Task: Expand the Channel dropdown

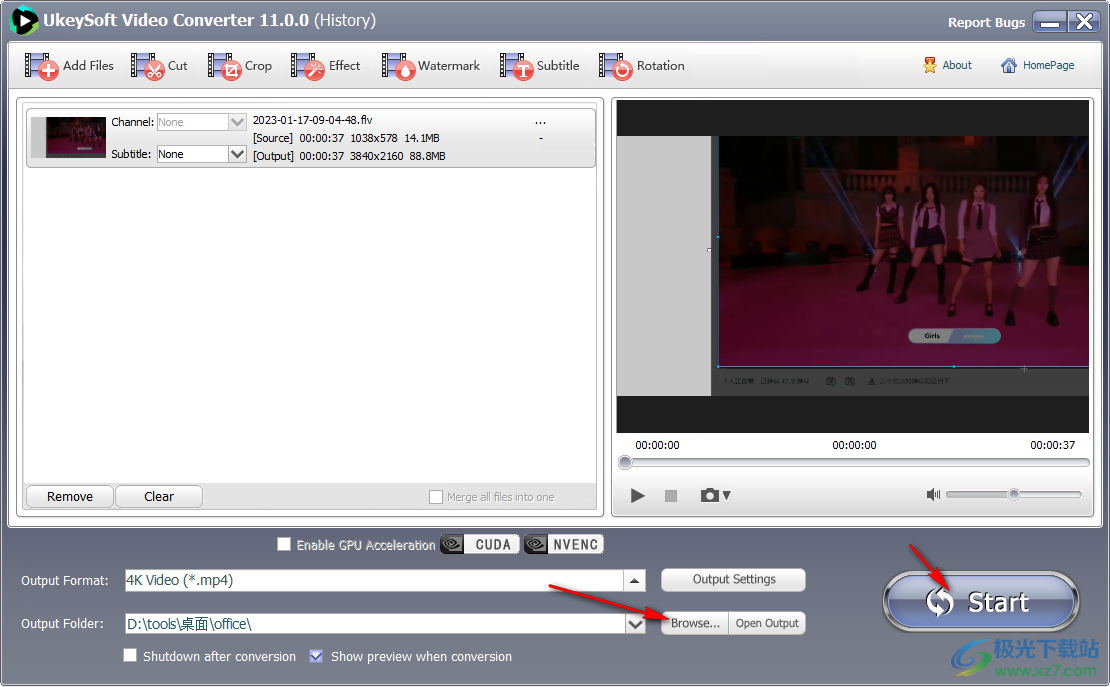Action: point(238,122)
